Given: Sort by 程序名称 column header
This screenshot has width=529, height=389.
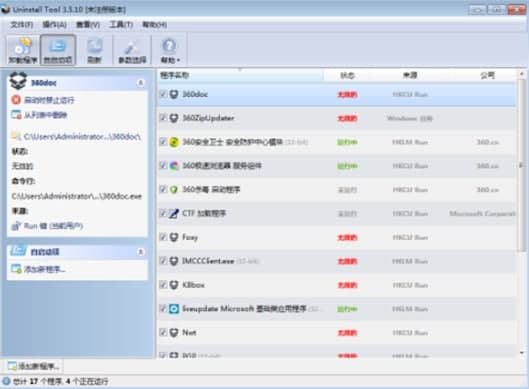Looking at the screenshot, I should pos(240,75).
